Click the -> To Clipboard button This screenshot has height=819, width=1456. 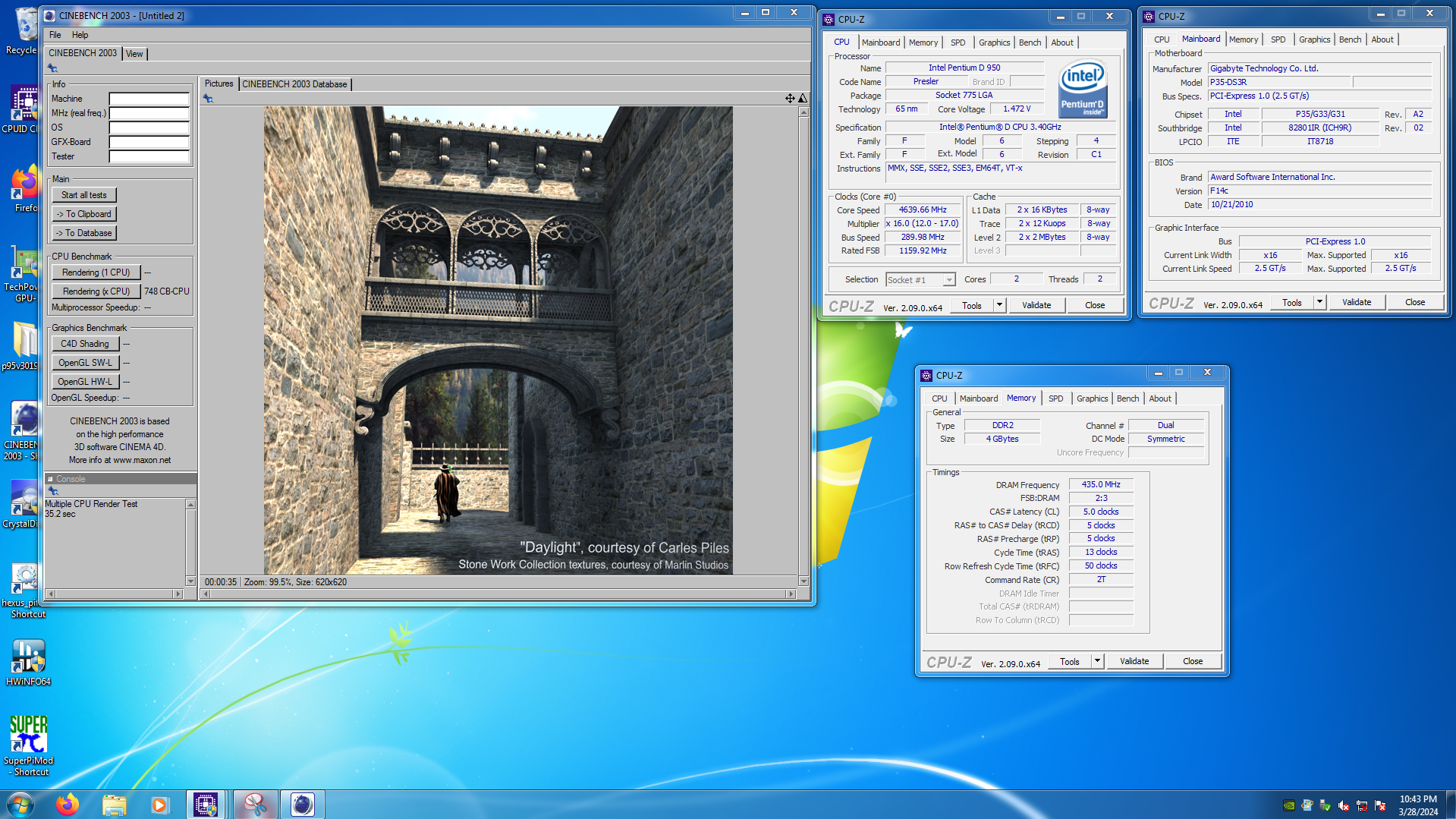84,214
